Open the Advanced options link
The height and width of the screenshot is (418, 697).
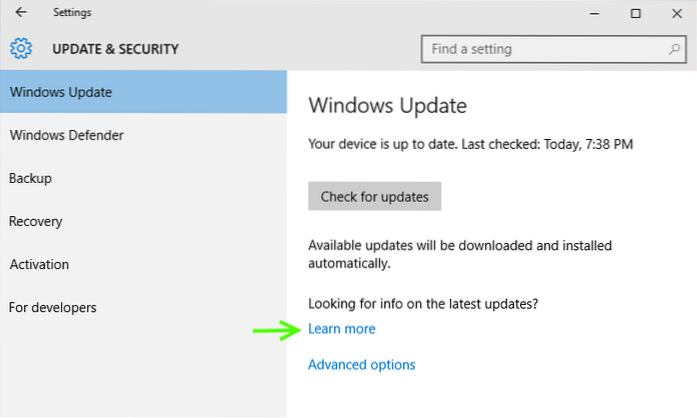(x=361, y=365)
